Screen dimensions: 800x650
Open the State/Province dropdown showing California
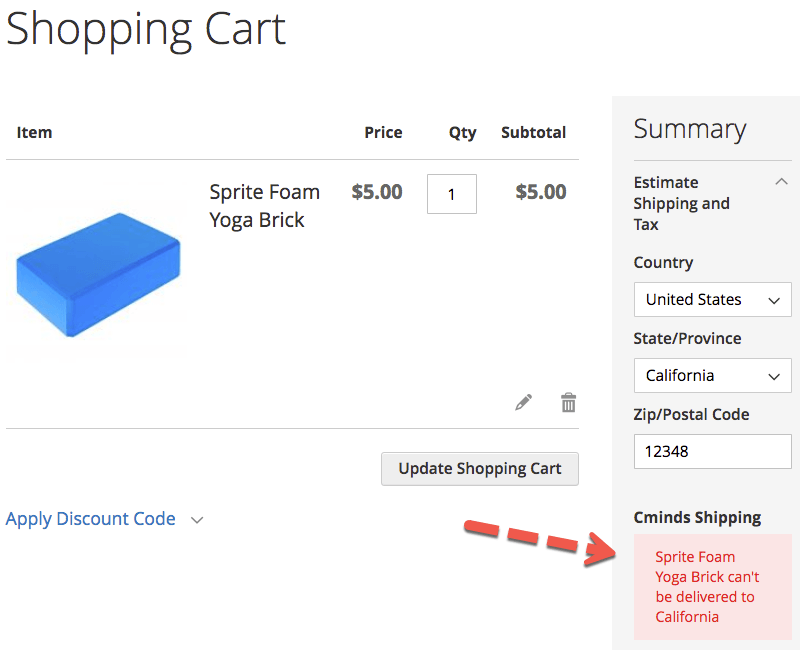712,375
